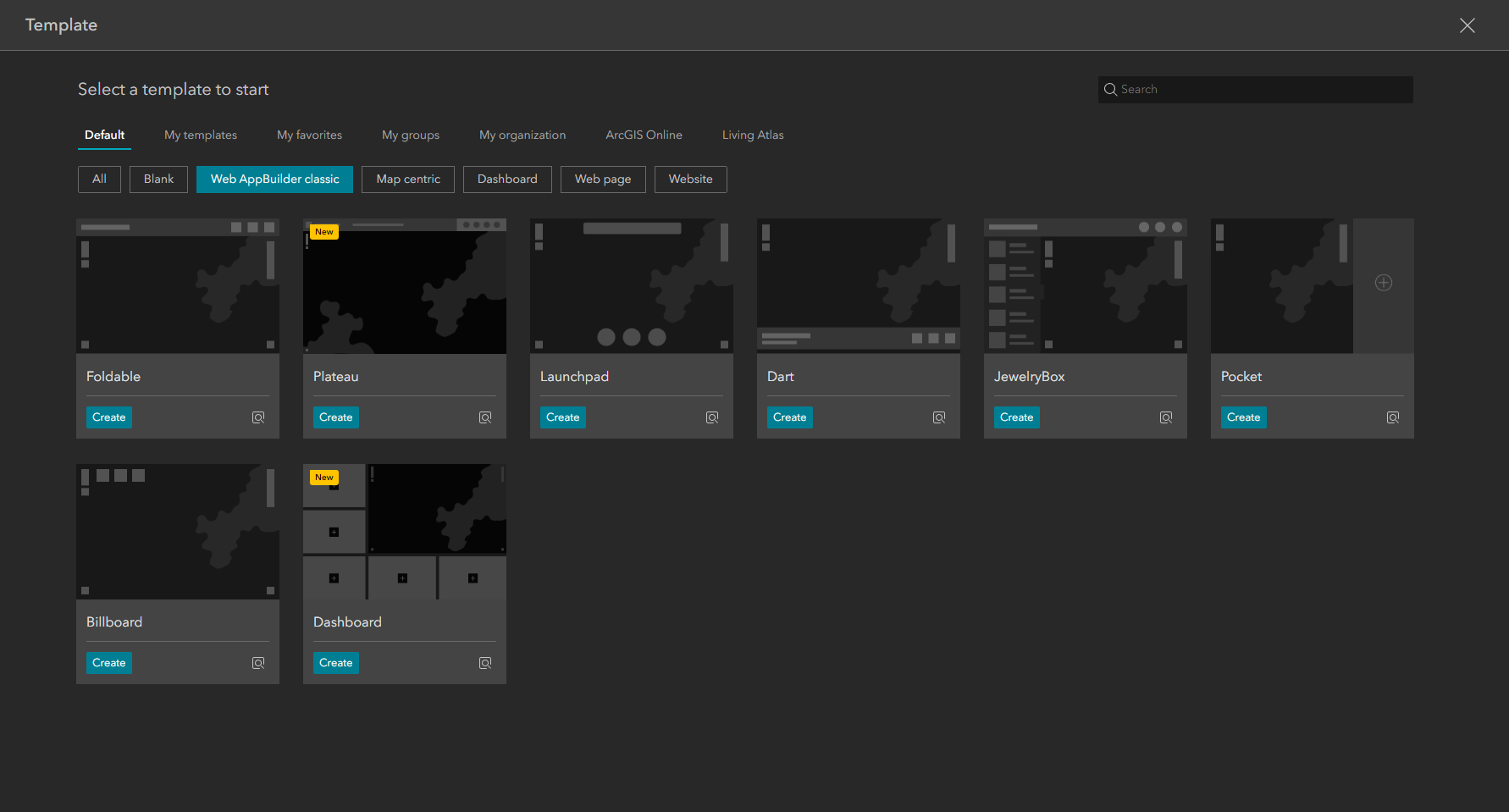Open the Living Atlas tab
The width and height of the screenshot is (1509, 812).
click(x=752, y=135)
